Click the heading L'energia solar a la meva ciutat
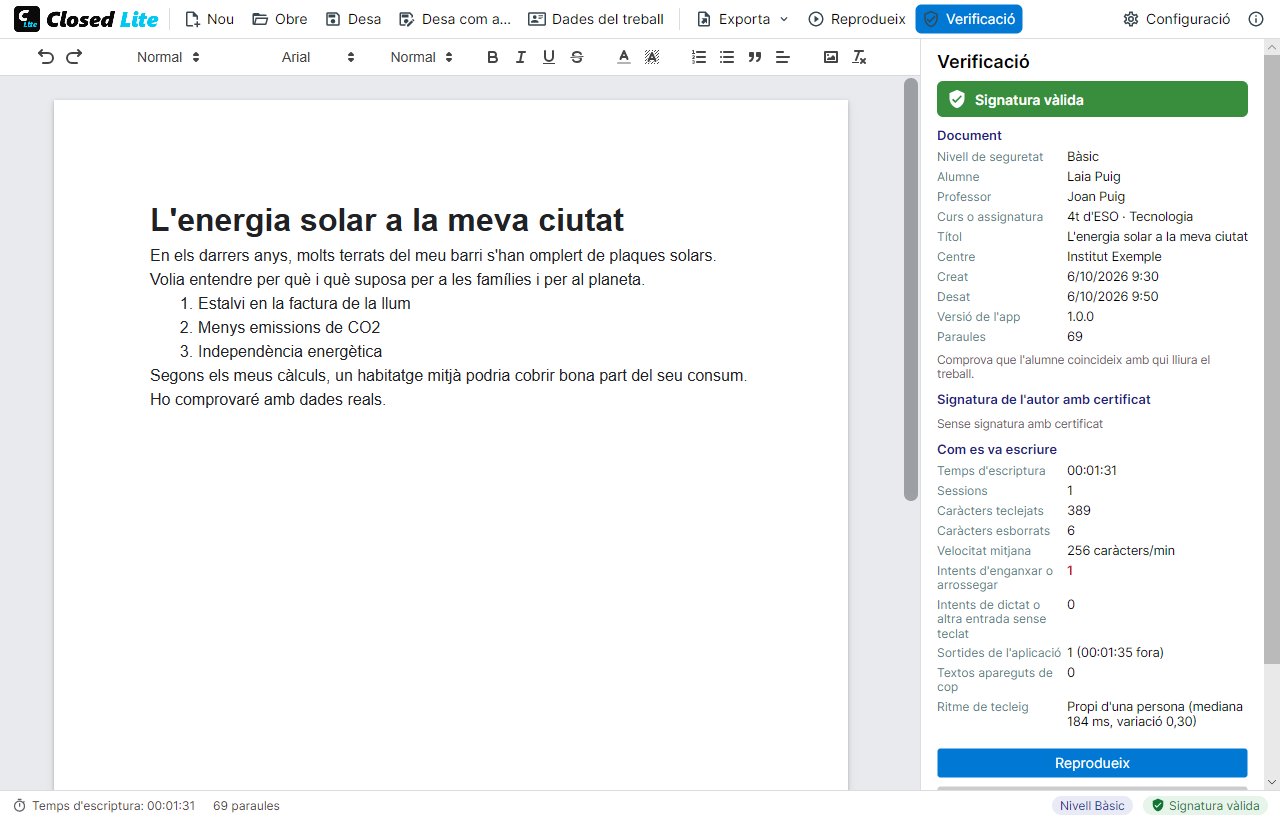 click(387, 220)
